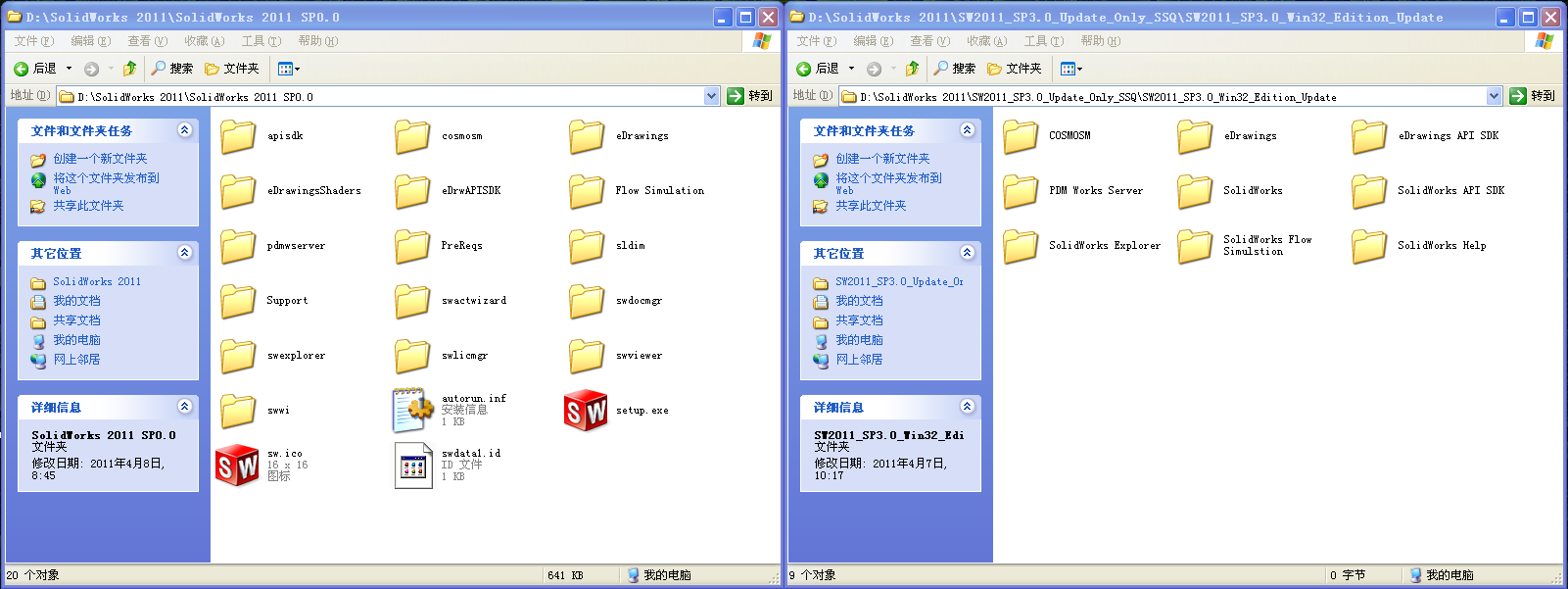Image resolution: width=1568 pixels, height=589 pixels.
Task: Collapse 文件和文件夹任务 panel in left window
Action: click(x=184, y=129)
